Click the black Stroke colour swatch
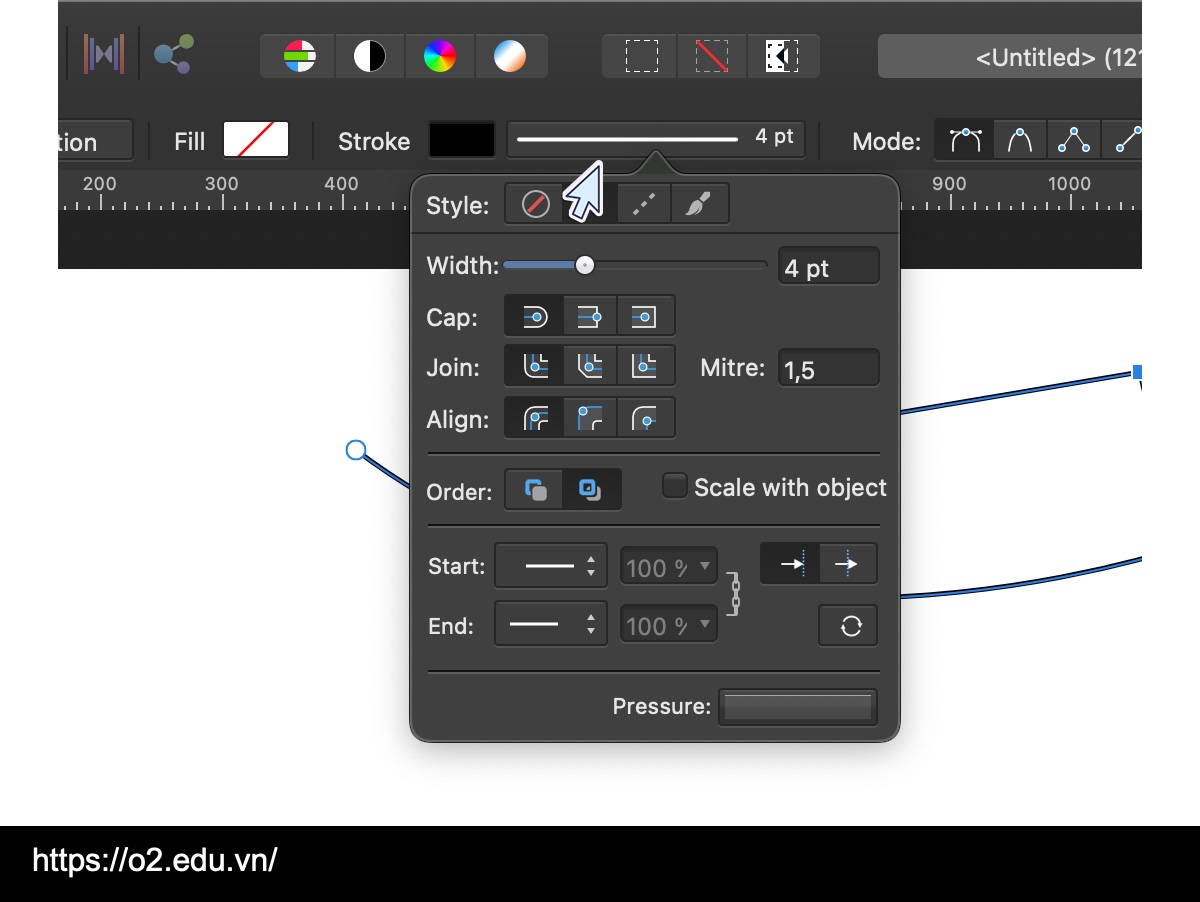The width and height of the screenshot is (1200, 902). 462,140
